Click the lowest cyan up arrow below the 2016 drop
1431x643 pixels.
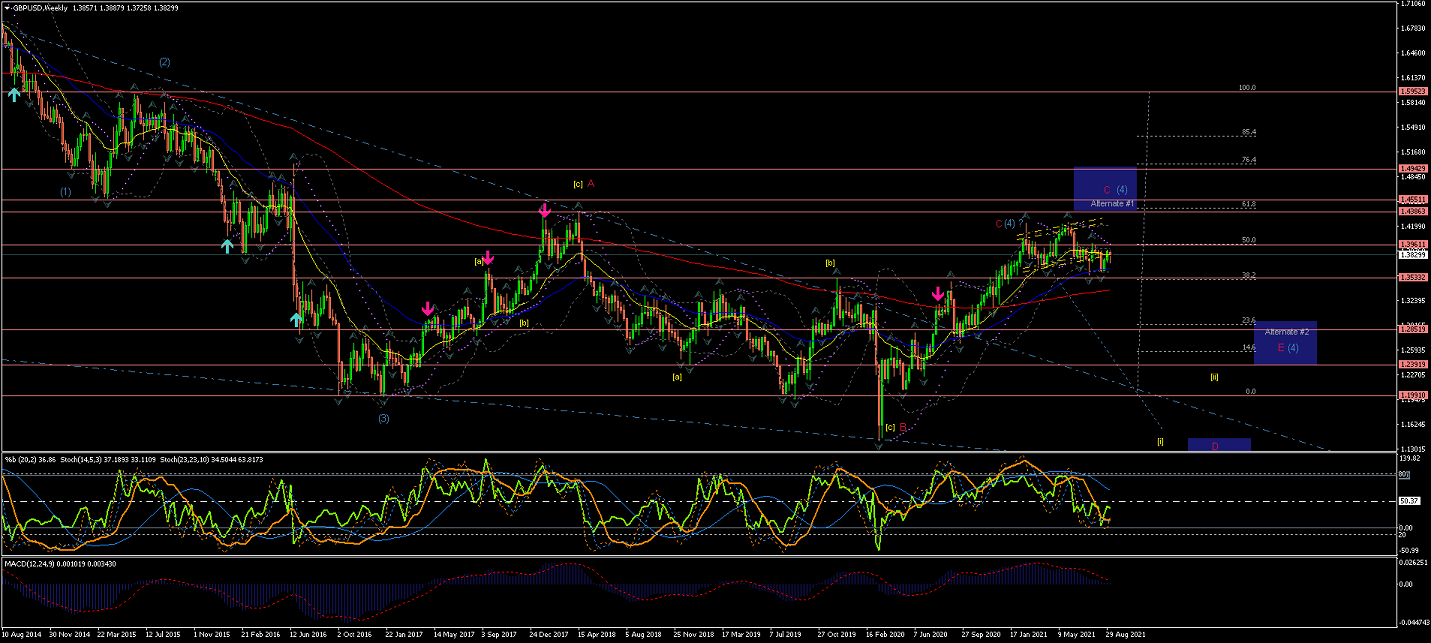coord(296,319)
